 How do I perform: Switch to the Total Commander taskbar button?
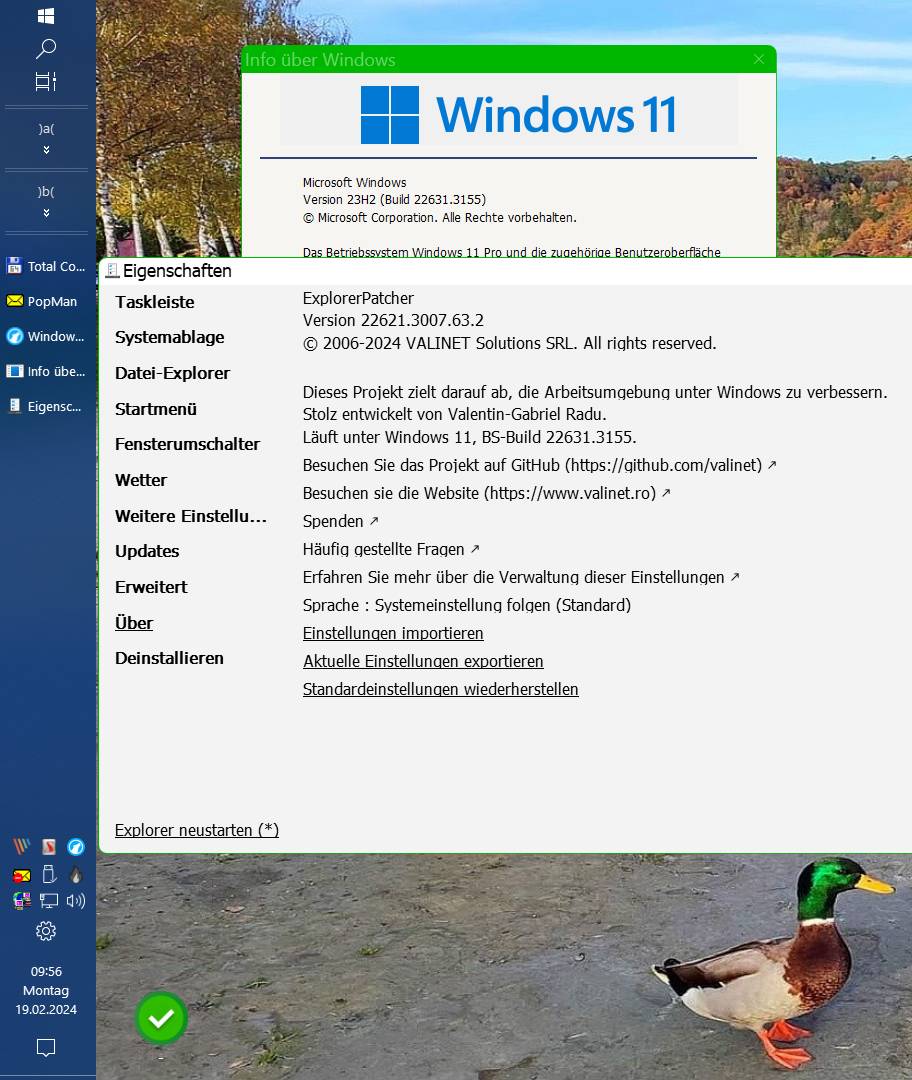pos(46,266)
